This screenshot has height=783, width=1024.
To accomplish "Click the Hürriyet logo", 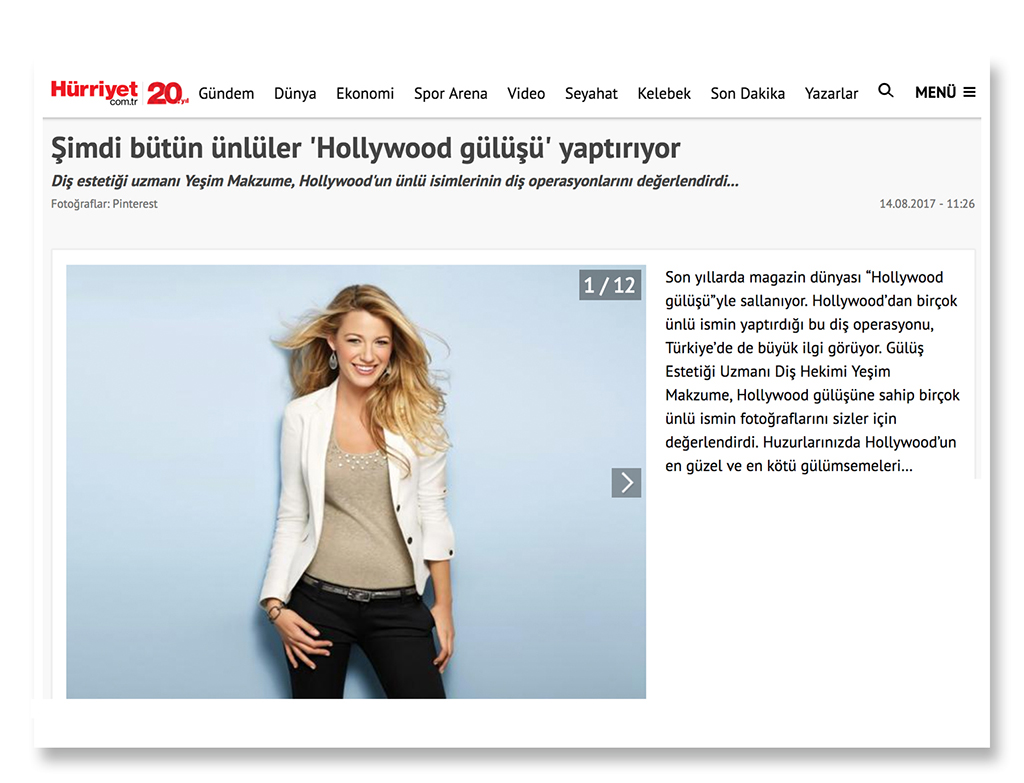I will [x=95, y=92].
